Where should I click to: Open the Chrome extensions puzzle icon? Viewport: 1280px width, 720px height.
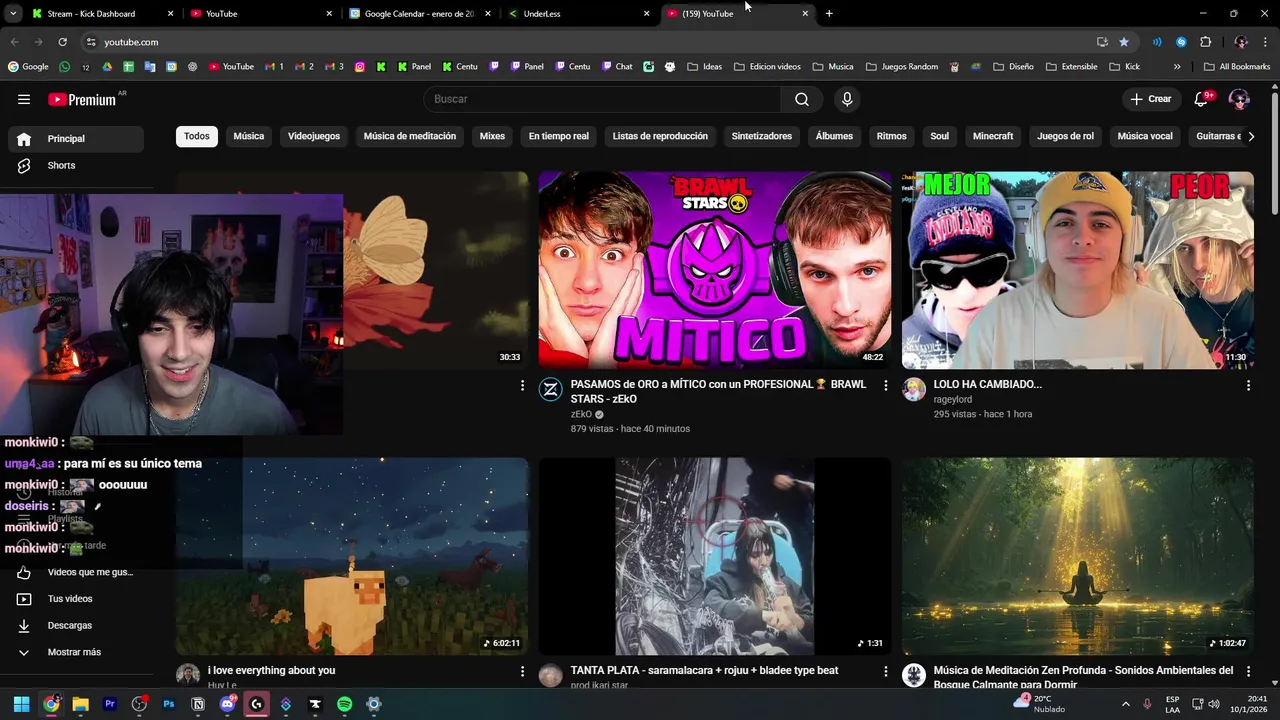tap(1205, 42)
